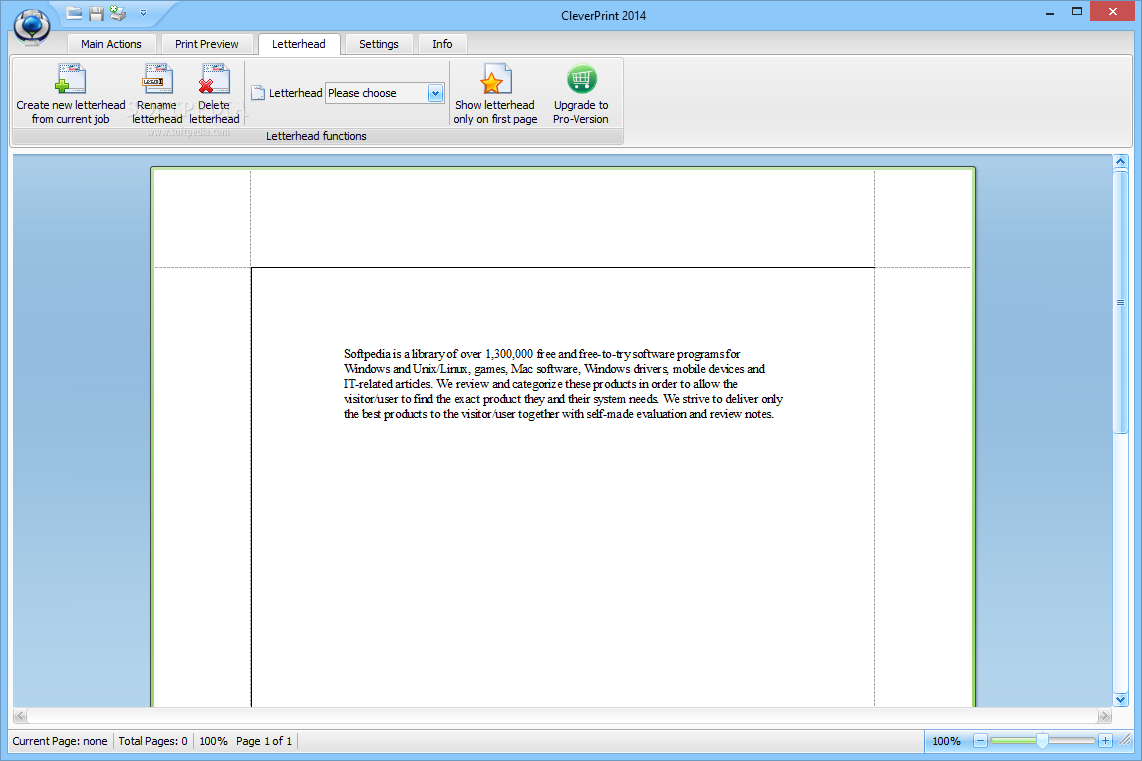Image resolution: width=1142 pixels, height=761 pixels.
Task: Click the vertical scrollbar thumb
Action: (x=1120, y=302)
